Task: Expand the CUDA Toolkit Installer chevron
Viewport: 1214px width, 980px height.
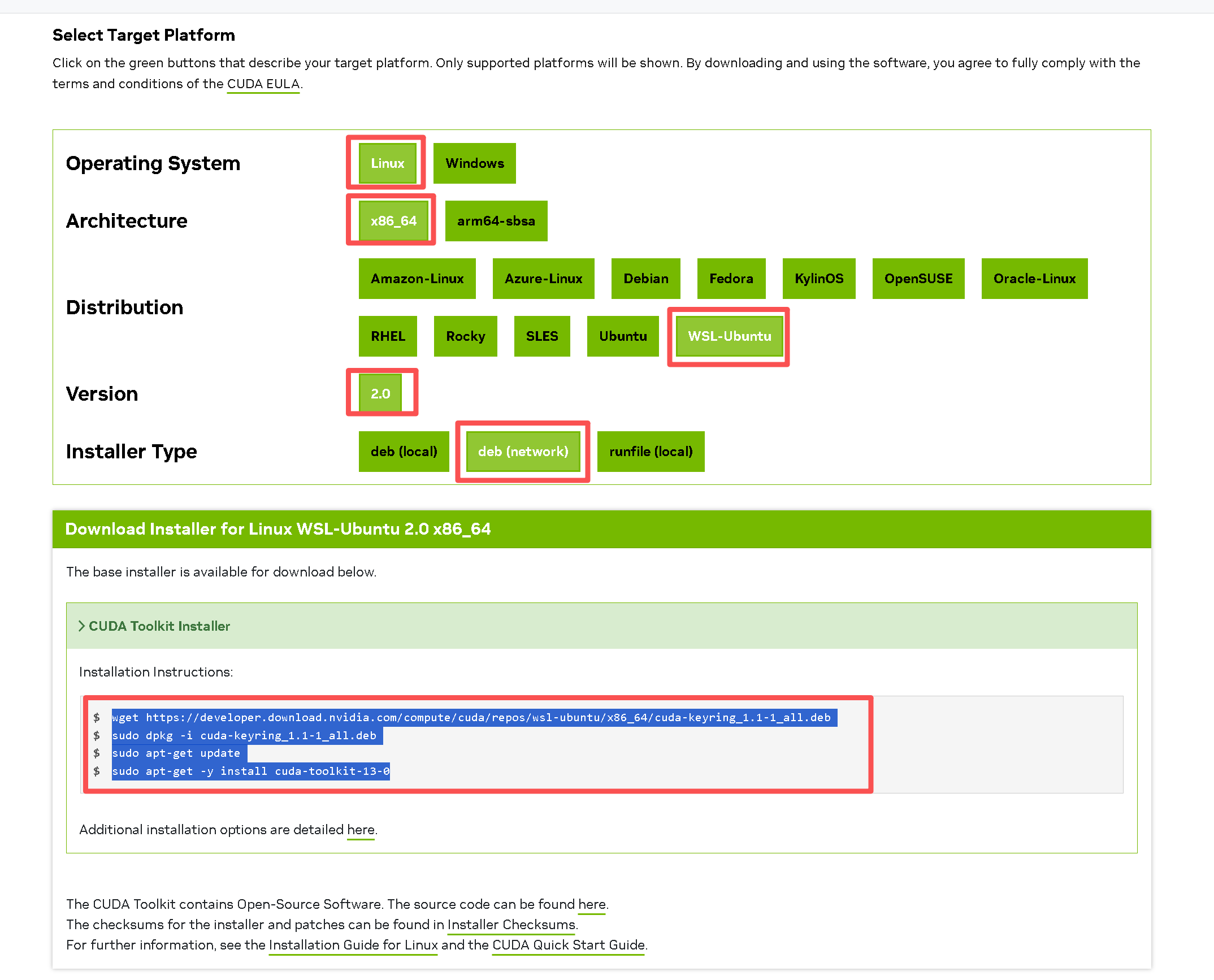Action: (x=82, y=626)
